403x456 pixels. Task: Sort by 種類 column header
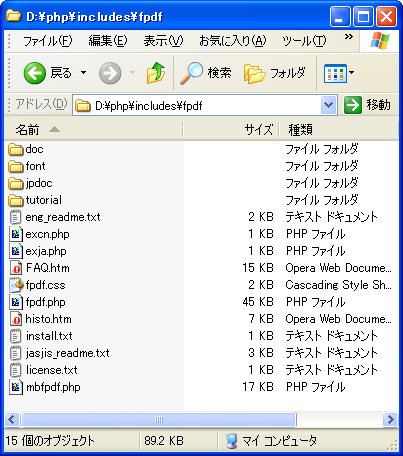click(x=339, y=130)
